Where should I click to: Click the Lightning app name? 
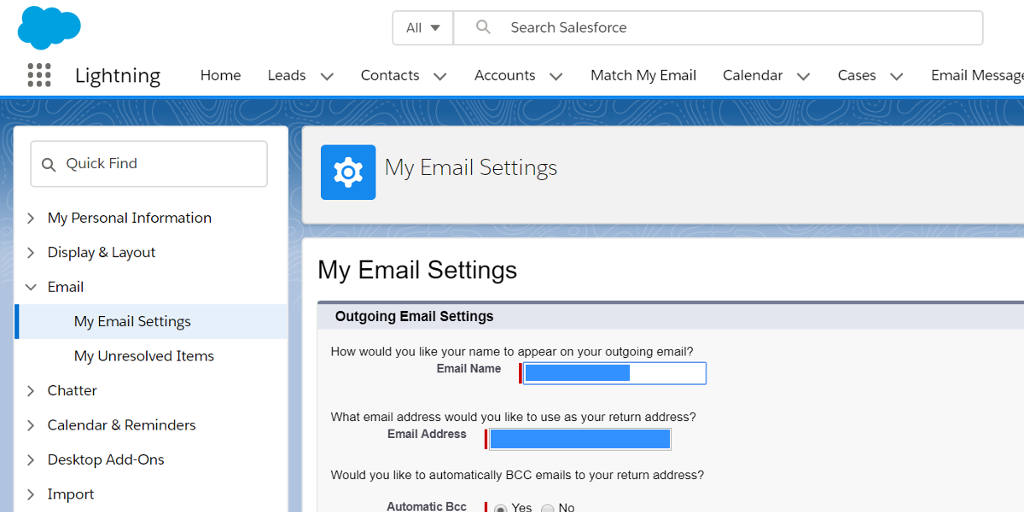(118, 76)
